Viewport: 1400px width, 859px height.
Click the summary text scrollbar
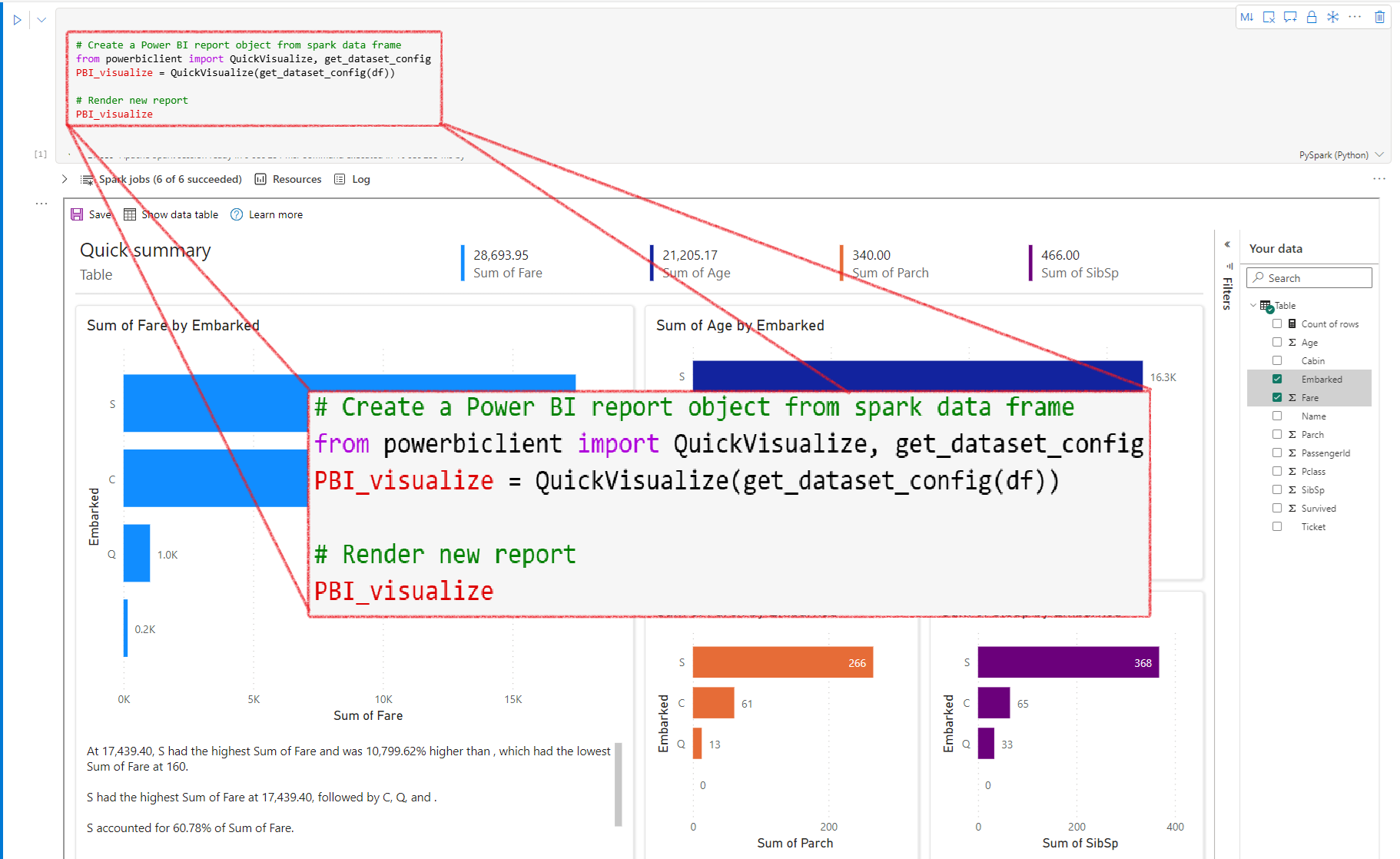tap(618, 784)
